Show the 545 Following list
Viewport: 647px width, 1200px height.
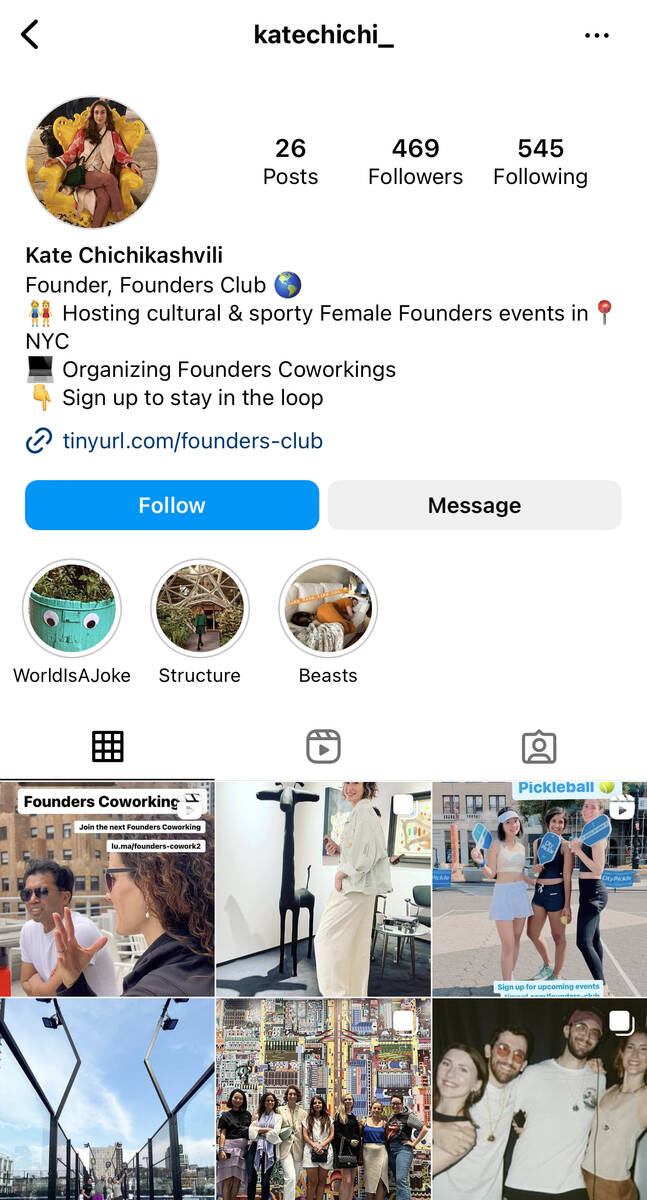(x=540, y=162)
